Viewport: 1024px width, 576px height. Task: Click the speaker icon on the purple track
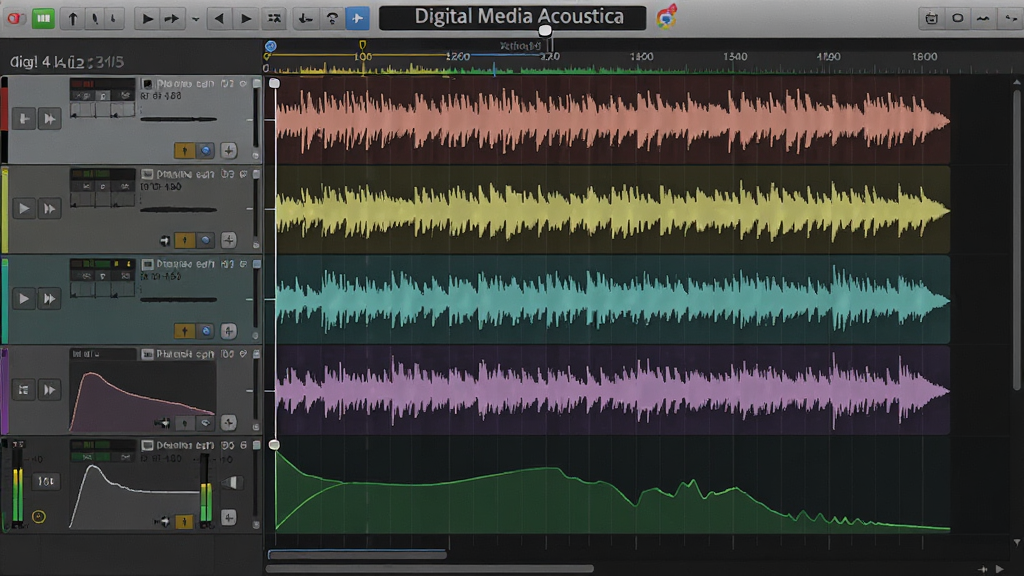tap(163, 423)
